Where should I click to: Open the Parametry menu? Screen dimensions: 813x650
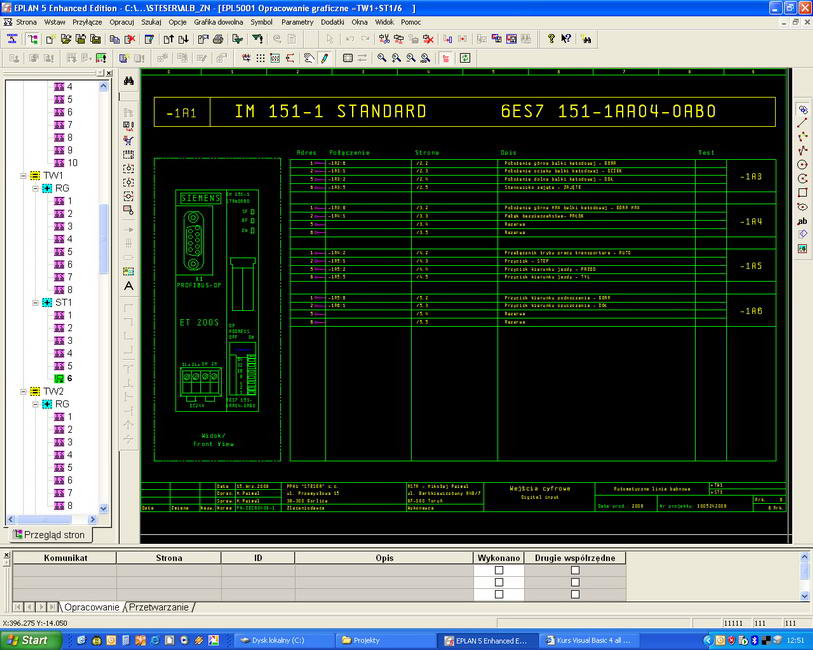(x=297, y=22)
